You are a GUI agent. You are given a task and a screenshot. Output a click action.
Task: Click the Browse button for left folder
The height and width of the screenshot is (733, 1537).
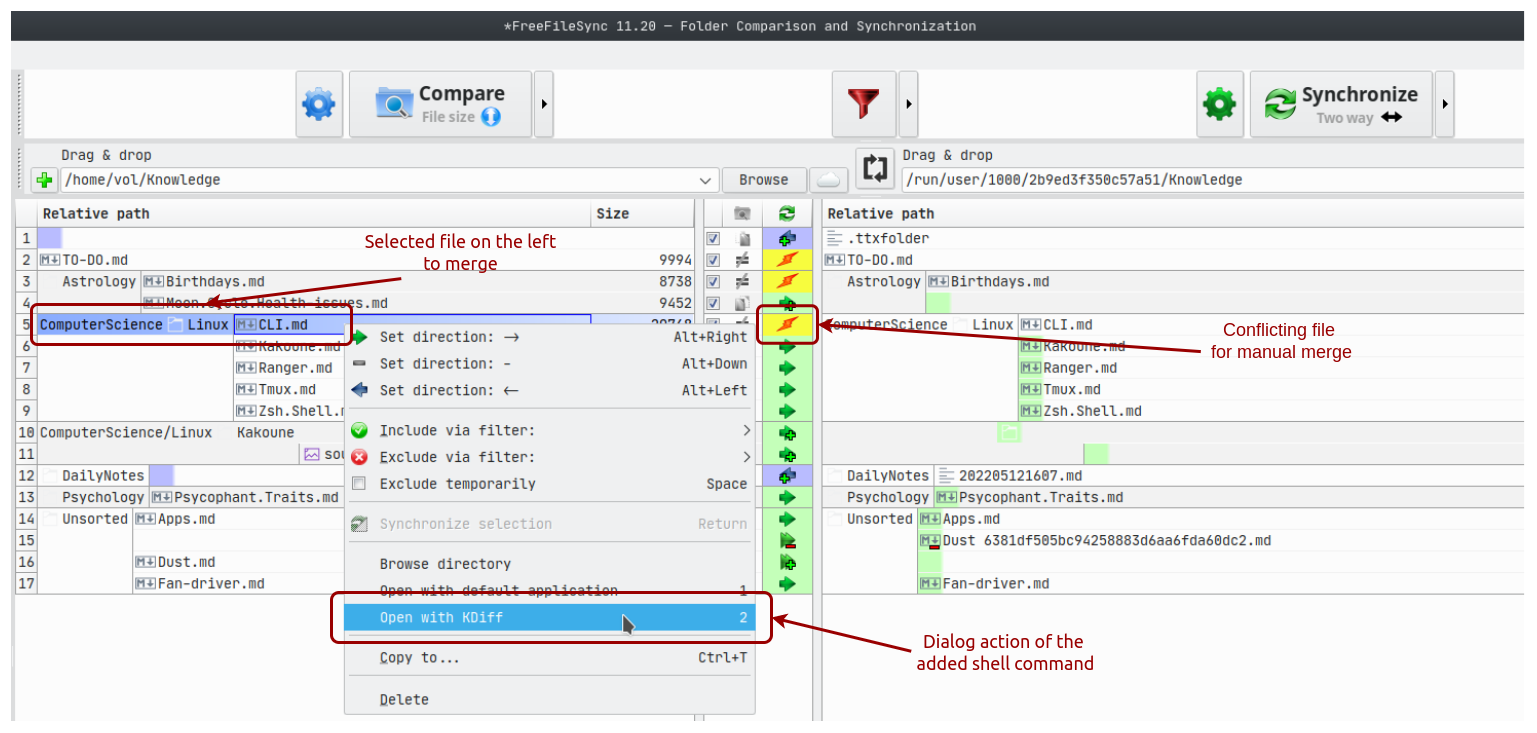pos(764,180)
